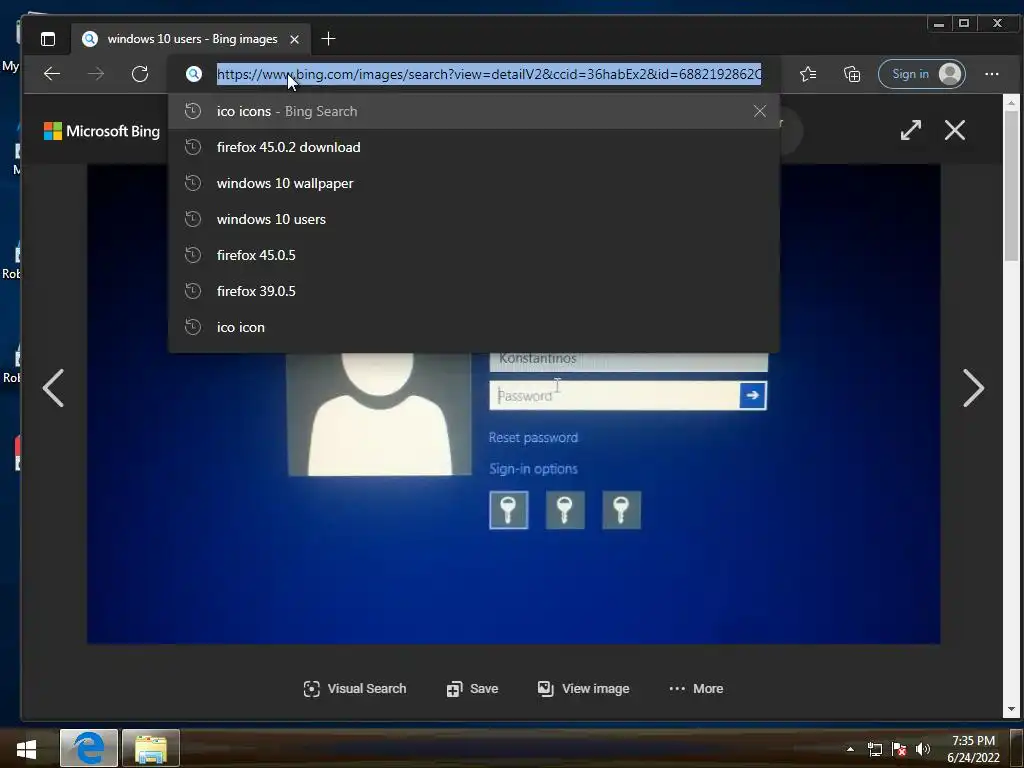Viewport: 1024px width, 768px height.
Task: Open the Settings and more menu
Action: click(991, 74)
